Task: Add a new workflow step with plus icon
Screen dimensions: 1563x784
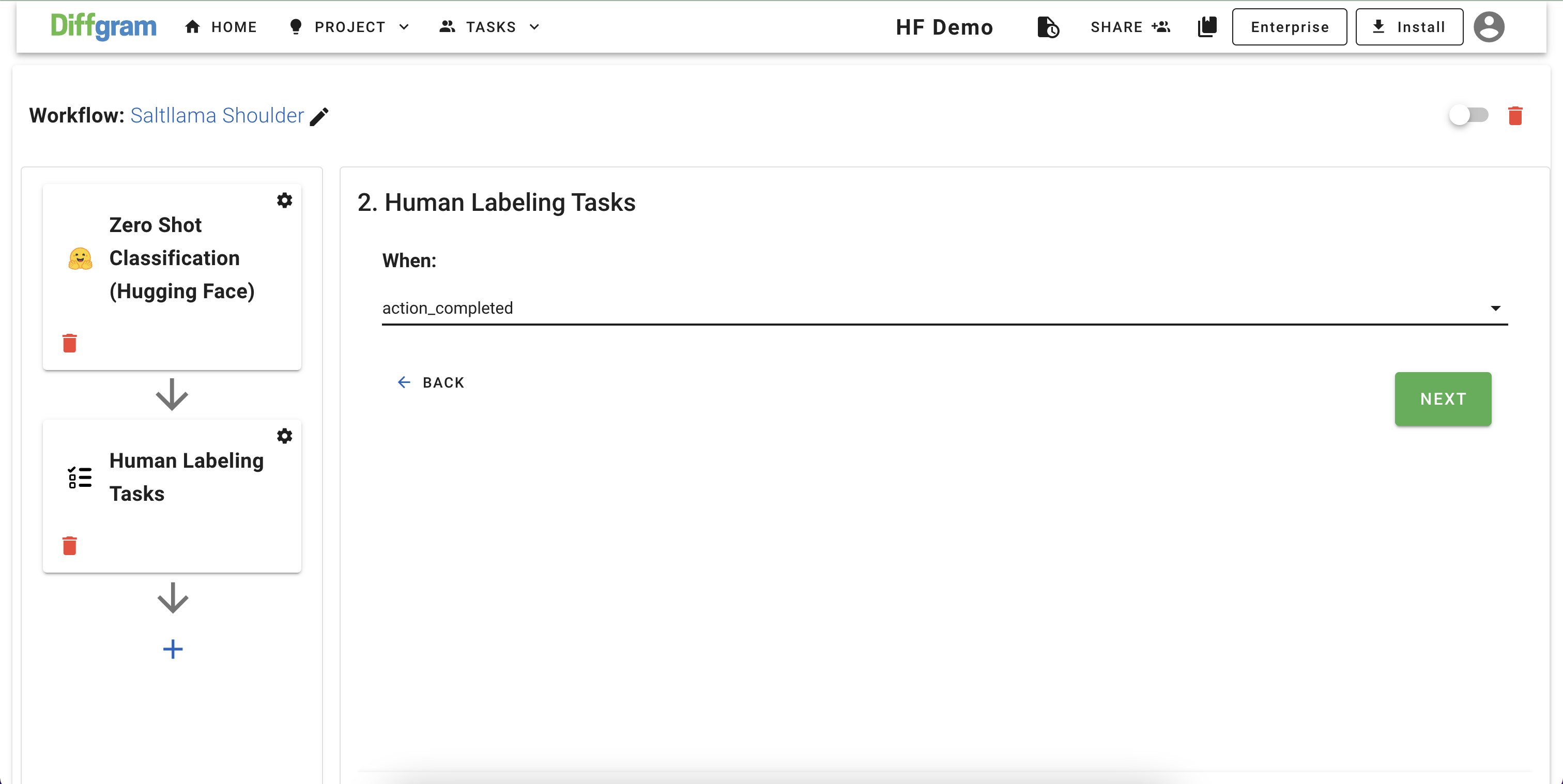Action: [x=172, y=649]
